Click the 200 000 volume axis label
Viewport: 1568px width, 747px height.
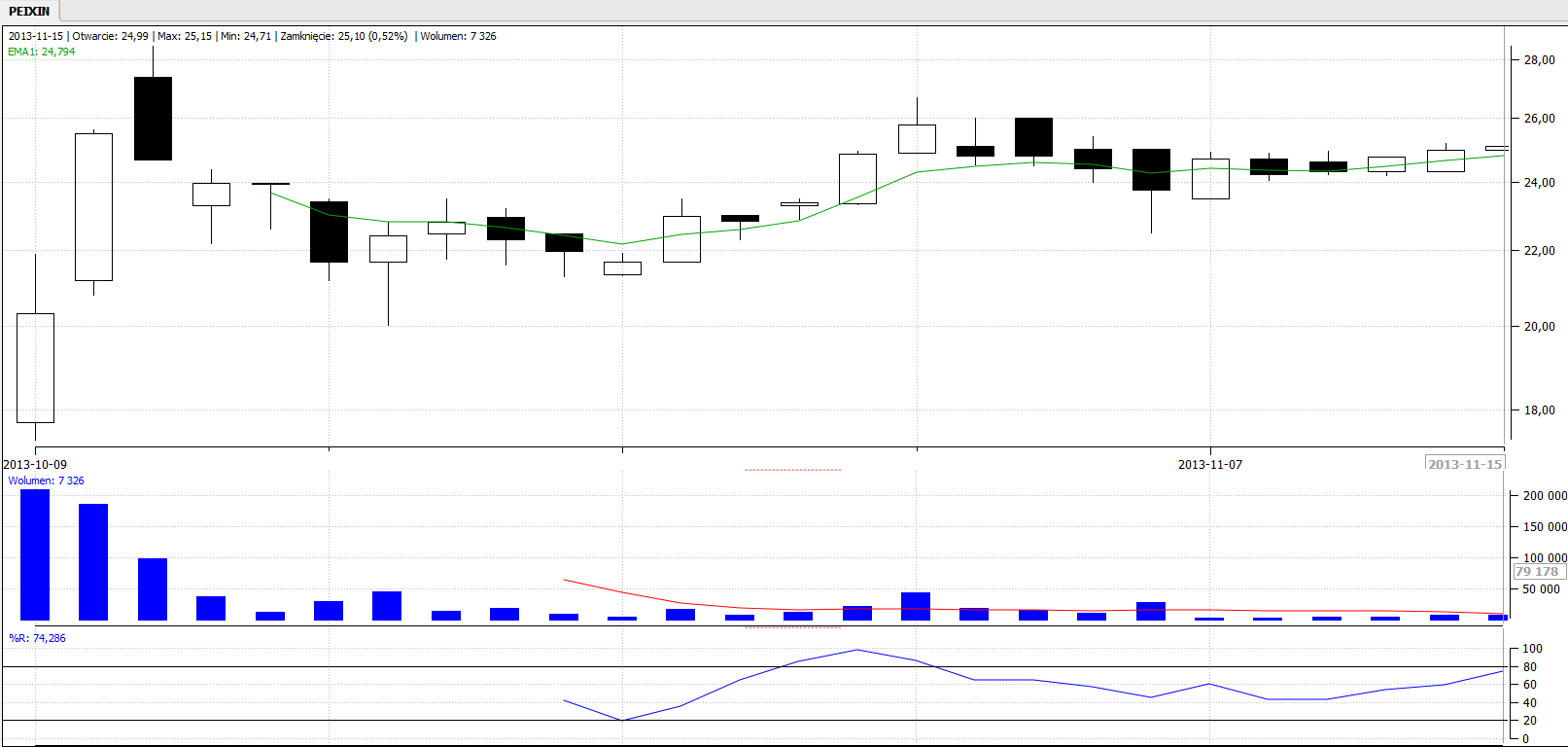(x=1545, y=496)
